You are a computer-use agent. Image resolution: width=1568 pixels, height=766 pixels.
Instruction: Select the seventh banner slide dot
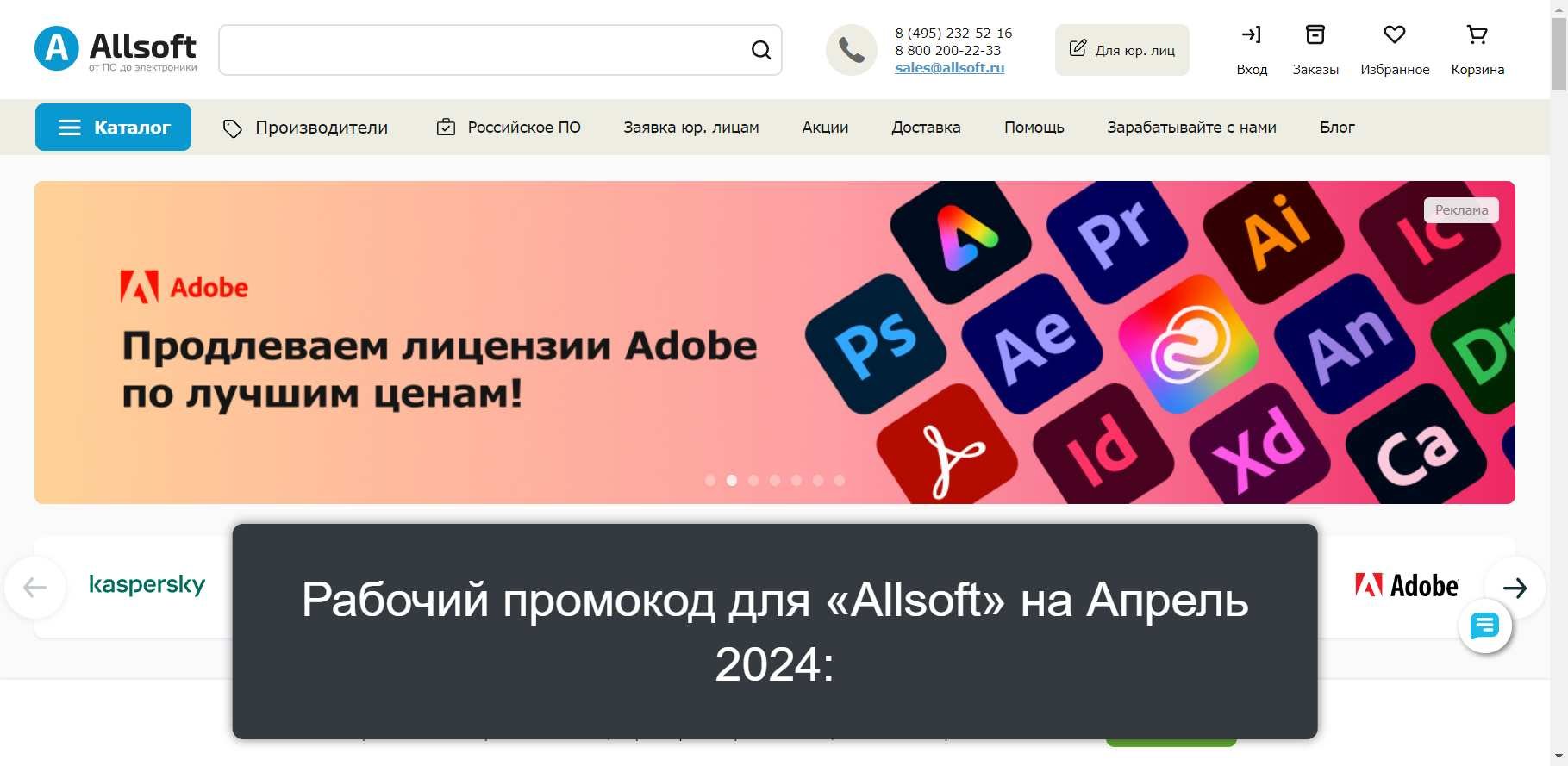pyautogui.click(x=840, y=480)
